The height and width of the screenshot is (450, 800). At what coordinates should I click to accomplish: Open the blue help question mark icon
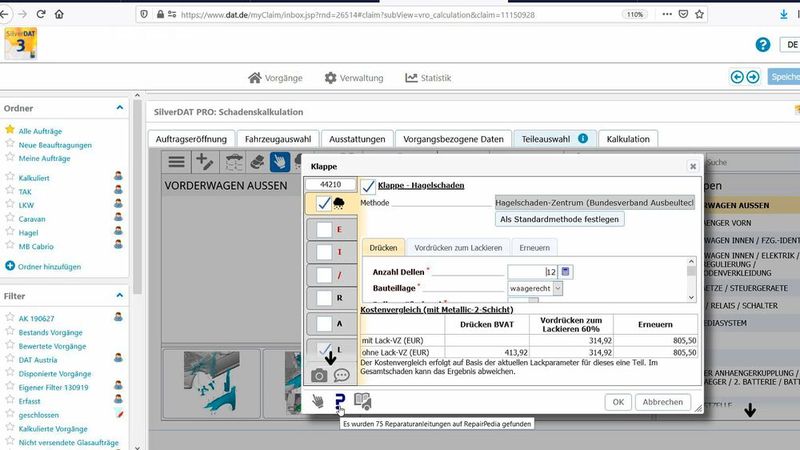(763, 45)
